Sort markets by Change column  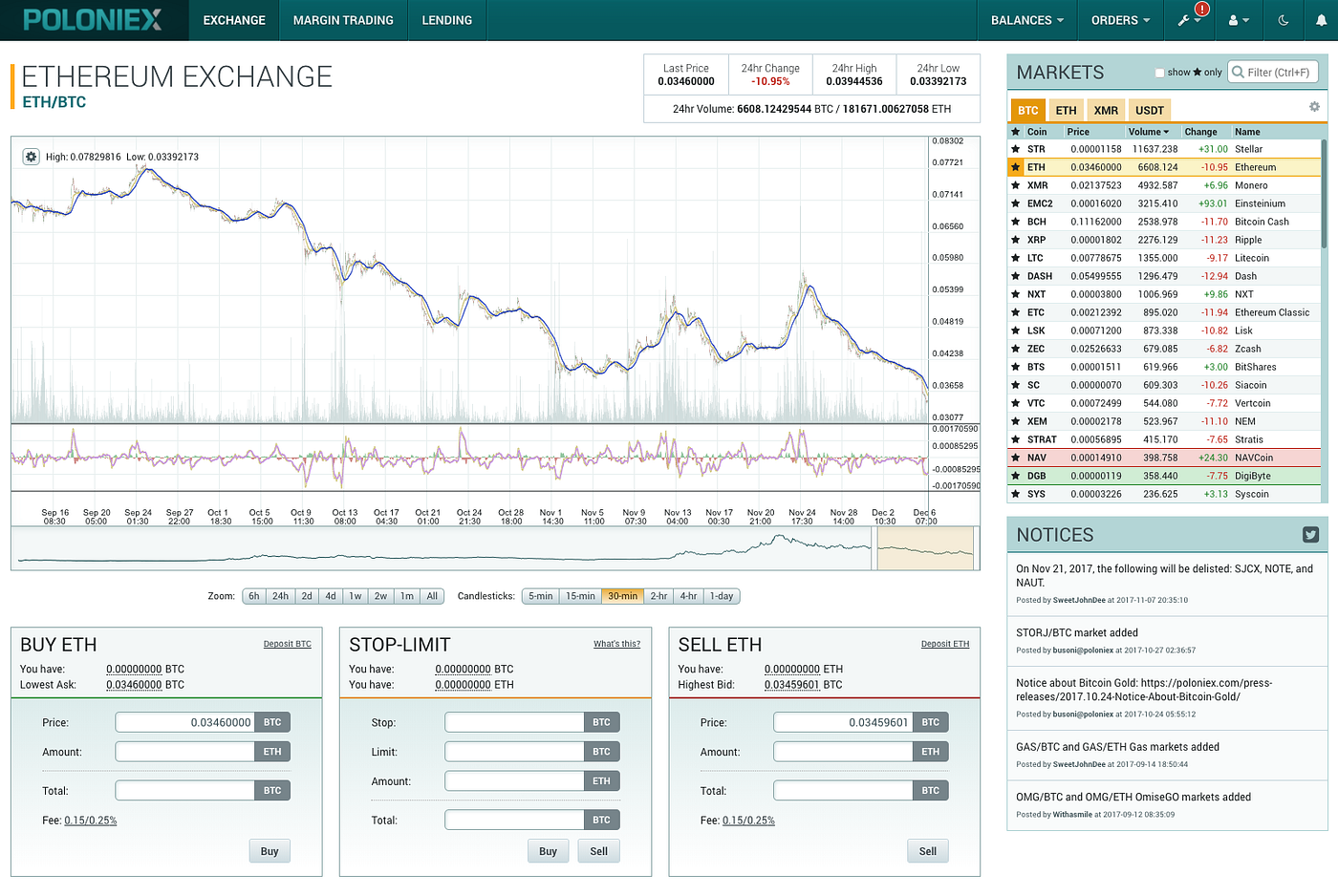pos(1200,132)
